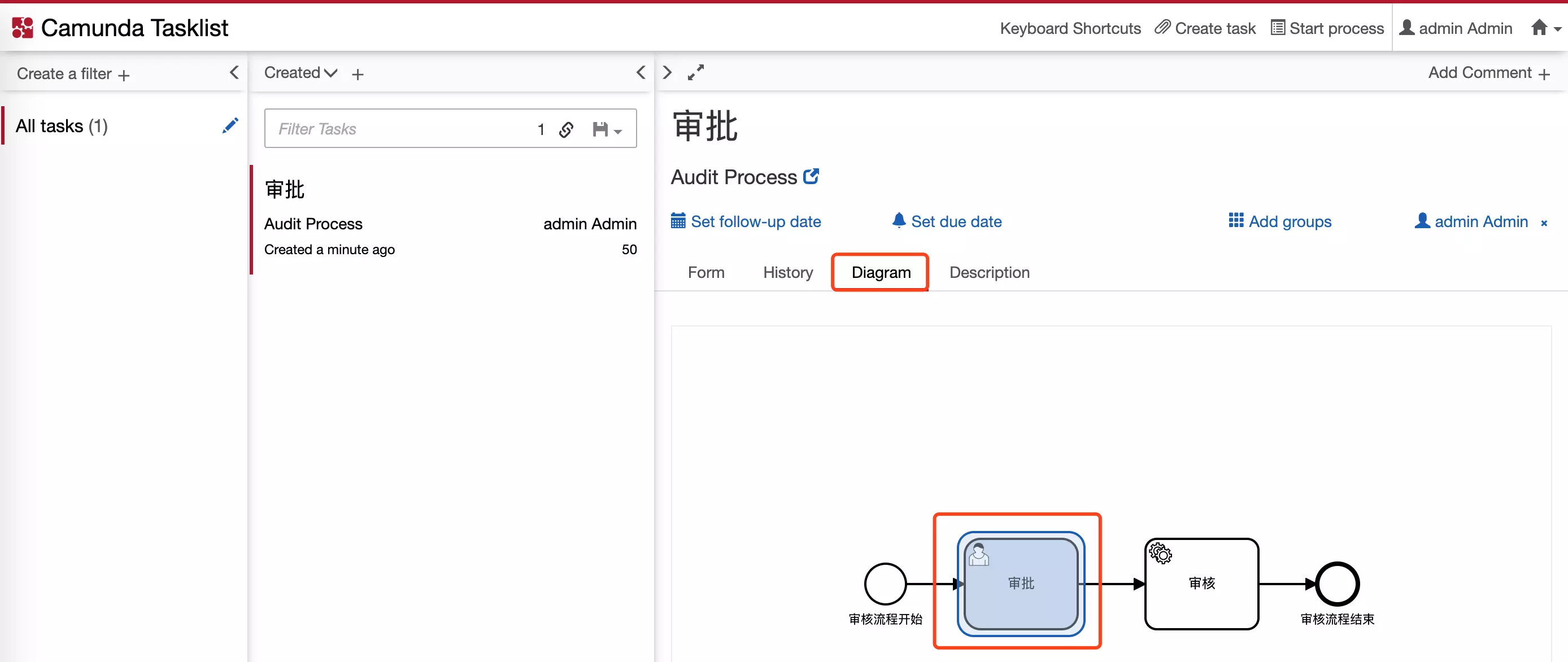Remove admin Admin assignee with the x

pyautogui.click(x=1544, y=223)
